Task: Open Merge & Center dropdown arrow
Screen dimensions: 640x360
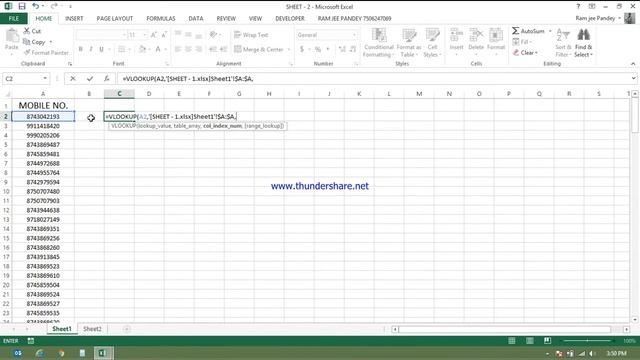Action: [289, 49]
